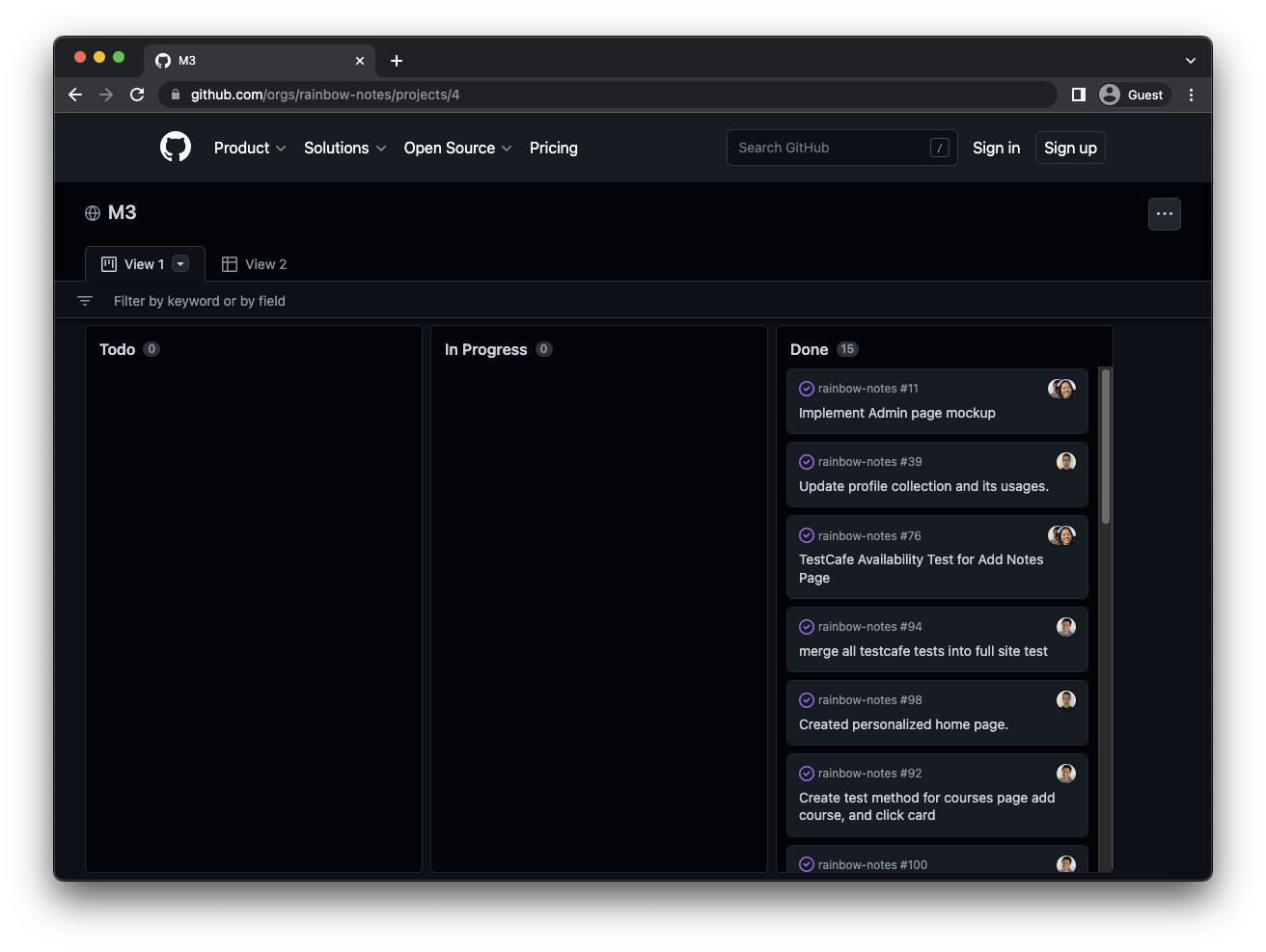
Task: Click the table icon on View 2 tab
Action: pos(230,264)
